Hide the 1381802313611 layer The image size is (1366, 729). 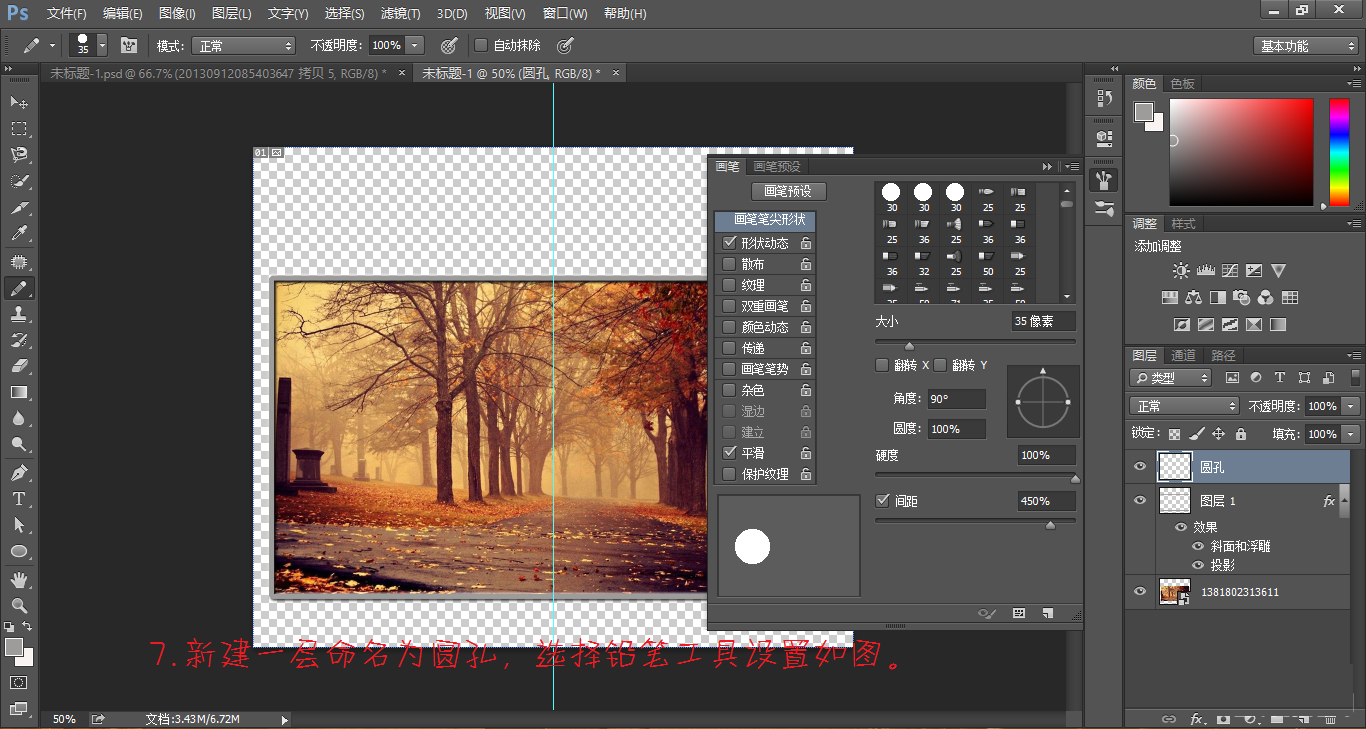[x=1140, y=591]
